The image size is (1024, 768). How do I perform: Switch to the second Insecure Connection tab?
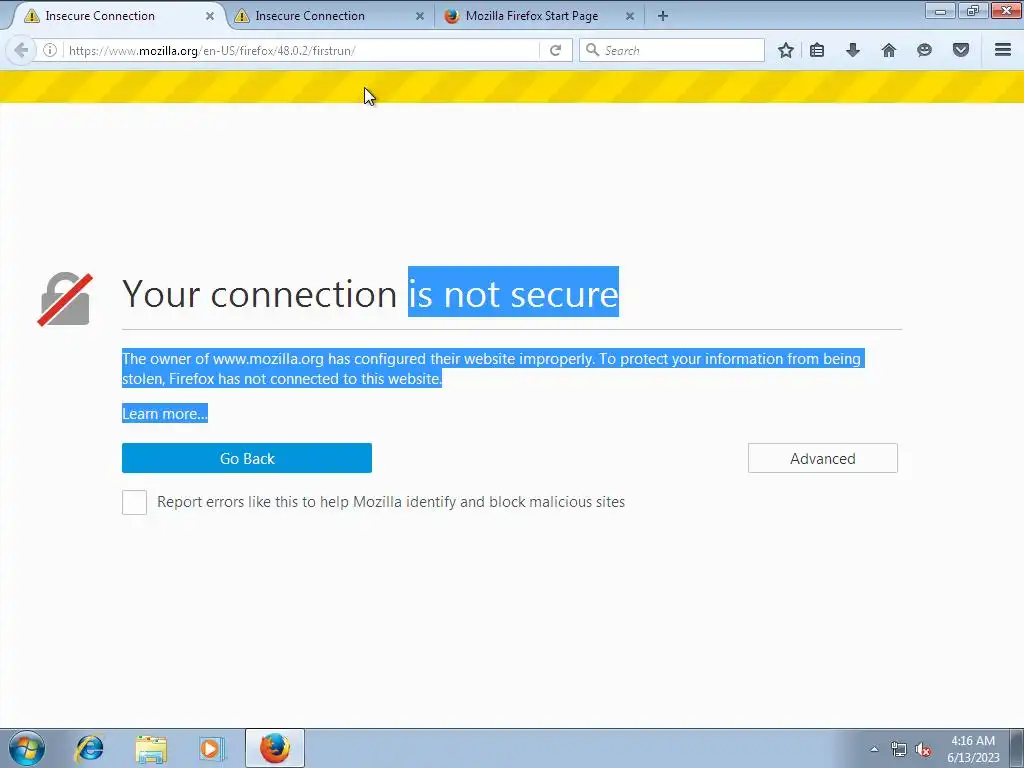pos(330,16)
